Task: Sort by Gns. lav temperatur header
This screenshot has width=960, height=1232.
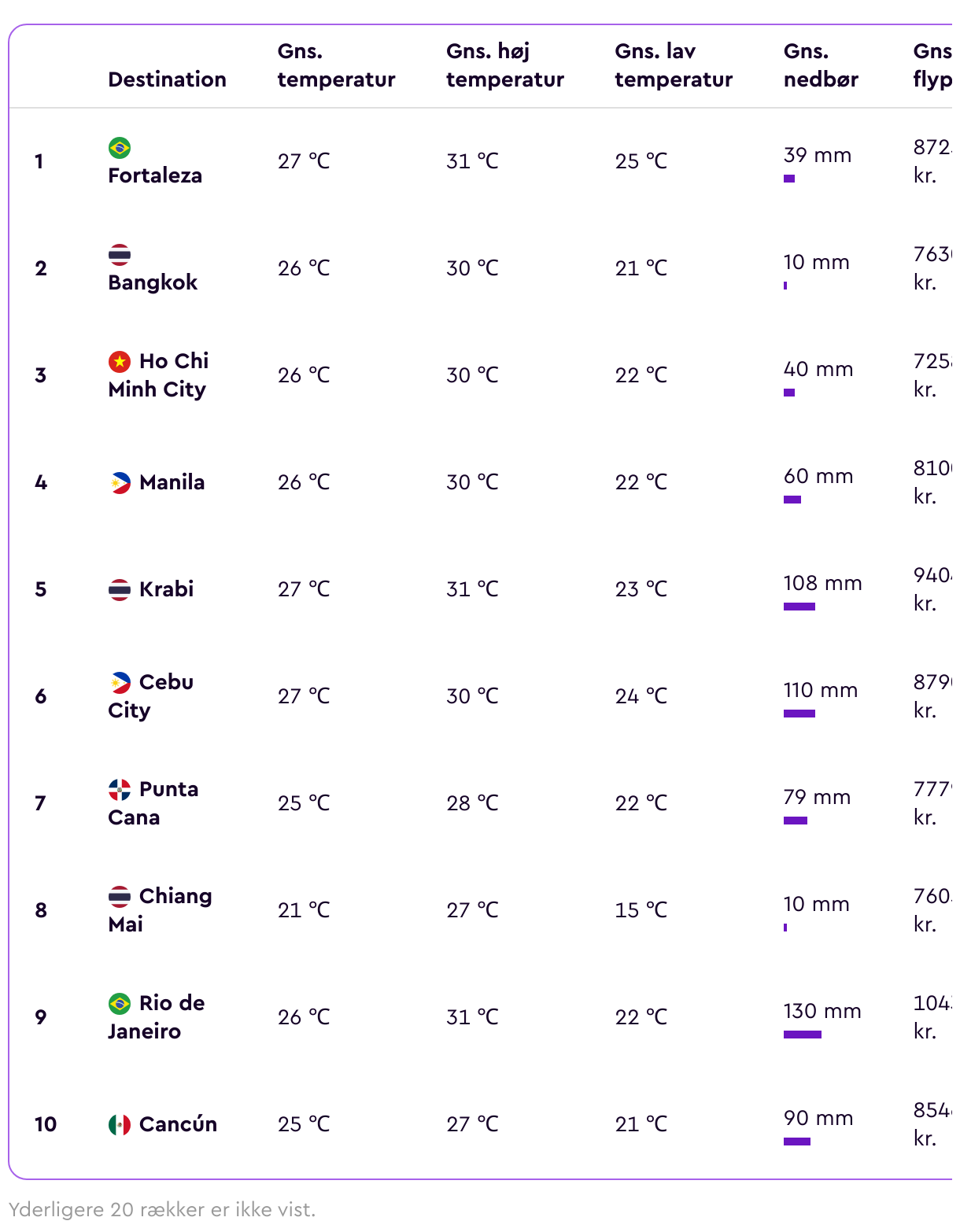Action: click(674, 65)
